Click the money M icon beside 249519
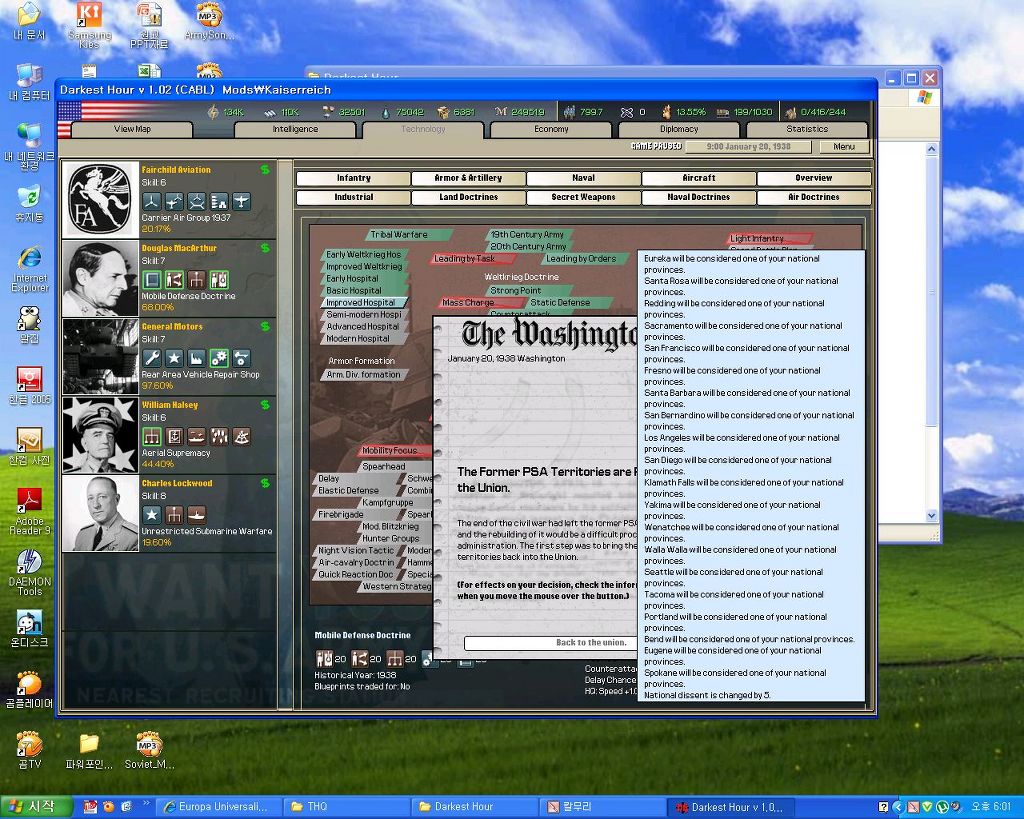The image size is (1024, 819). (501, 112)
